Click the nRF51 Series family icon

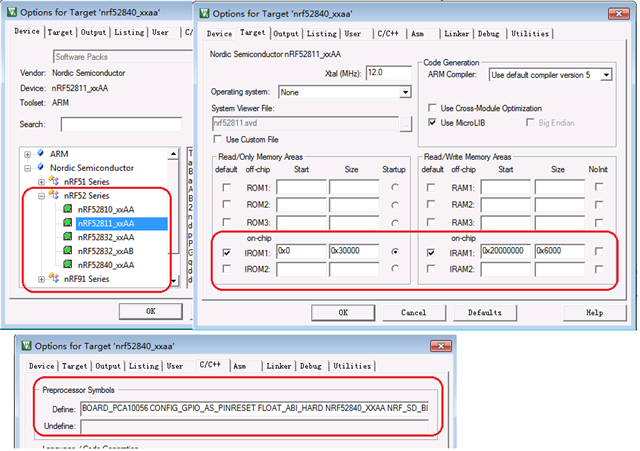click(x=54, y=180)
